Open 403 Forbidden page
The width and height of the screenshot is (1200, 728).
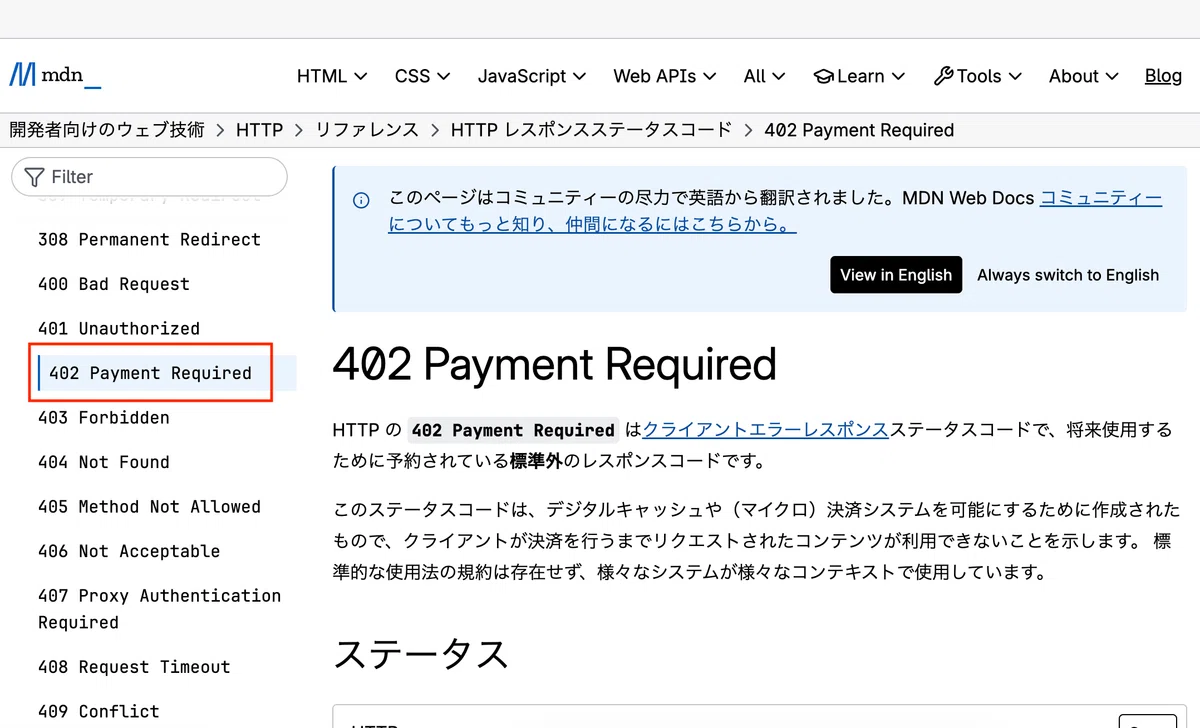(104, 418)
